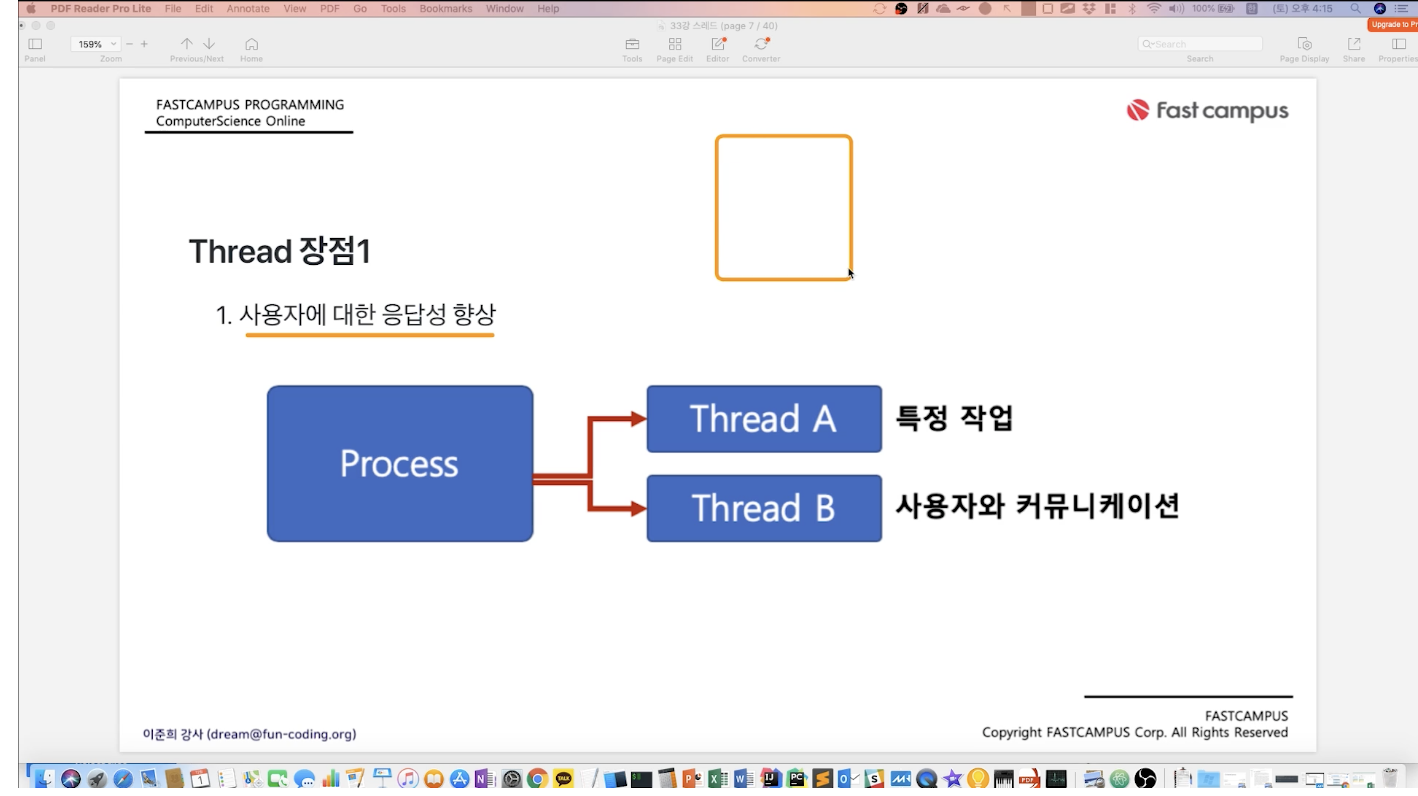Open PyCharm in the dock
The image size is (1418, 796).
tap(797, 779)
